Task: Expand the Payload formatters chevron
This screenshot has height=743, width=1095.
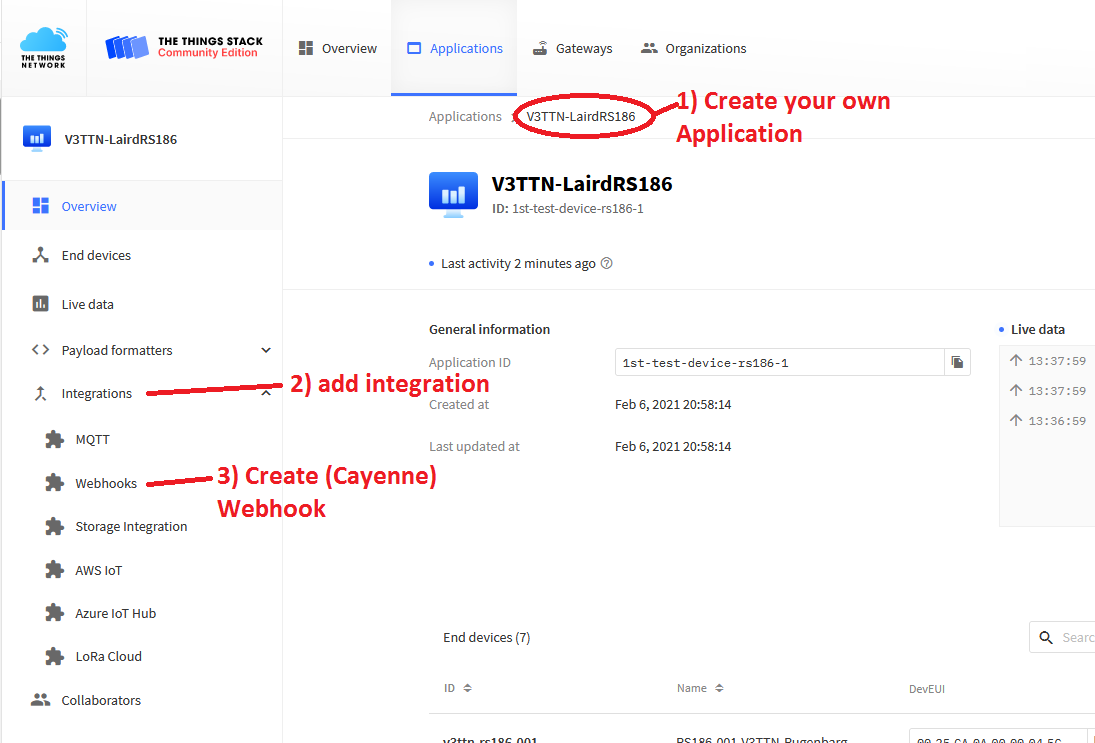Action: (x=266, y=350)
